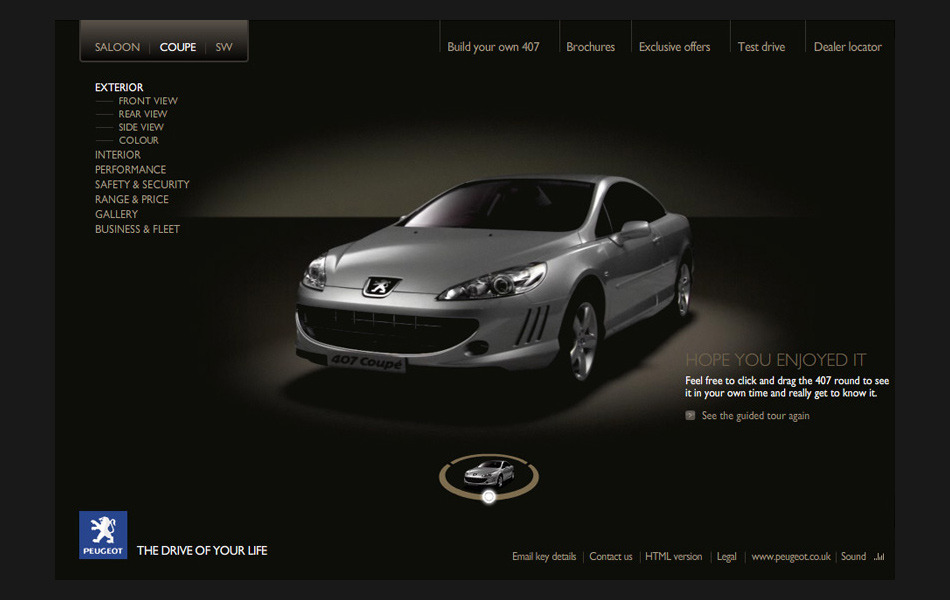The height and width of the screenshot is (600, 950).
Task: Click See the guided tour again
Action: pyautogui.click(x=755, y=416)
